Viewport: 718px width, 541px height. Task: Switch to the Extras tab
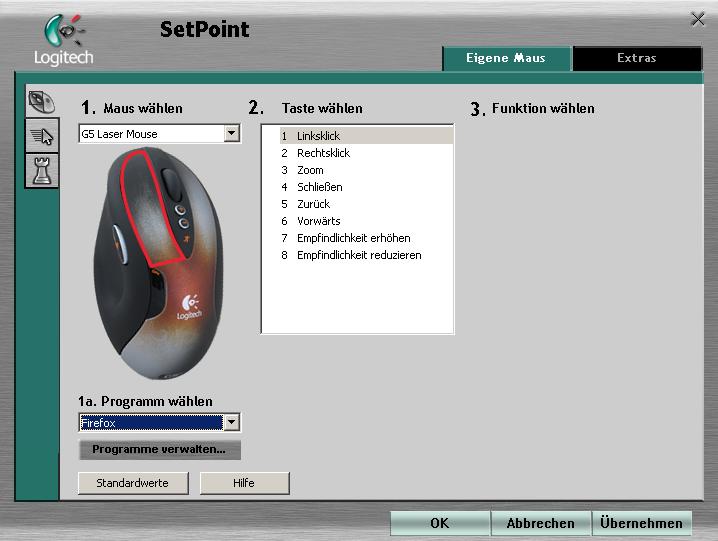click(x=636, y=58)
